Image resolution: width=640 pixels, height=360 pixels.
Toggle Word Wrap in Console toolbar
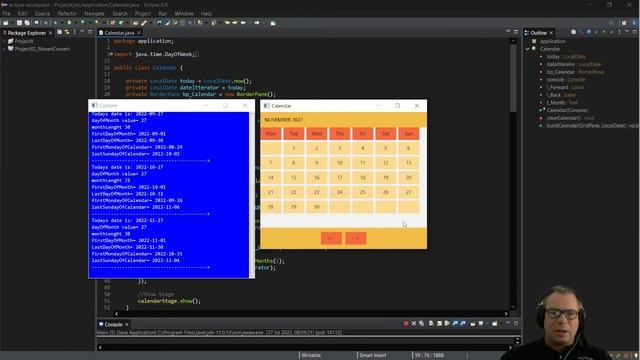[x=447, y=324]
